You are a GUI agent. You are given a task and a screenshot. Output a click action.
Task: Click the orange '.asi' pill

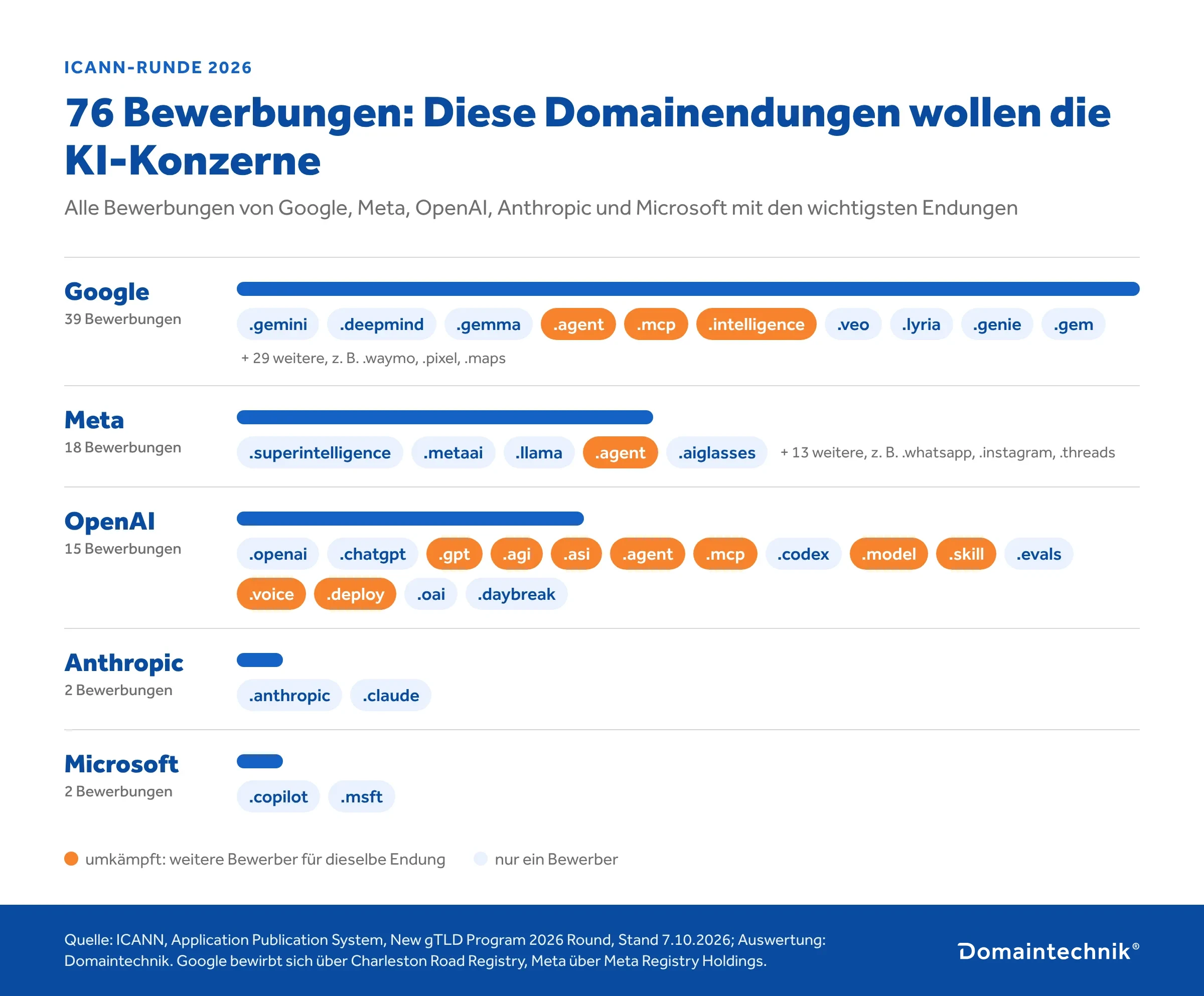576,554
